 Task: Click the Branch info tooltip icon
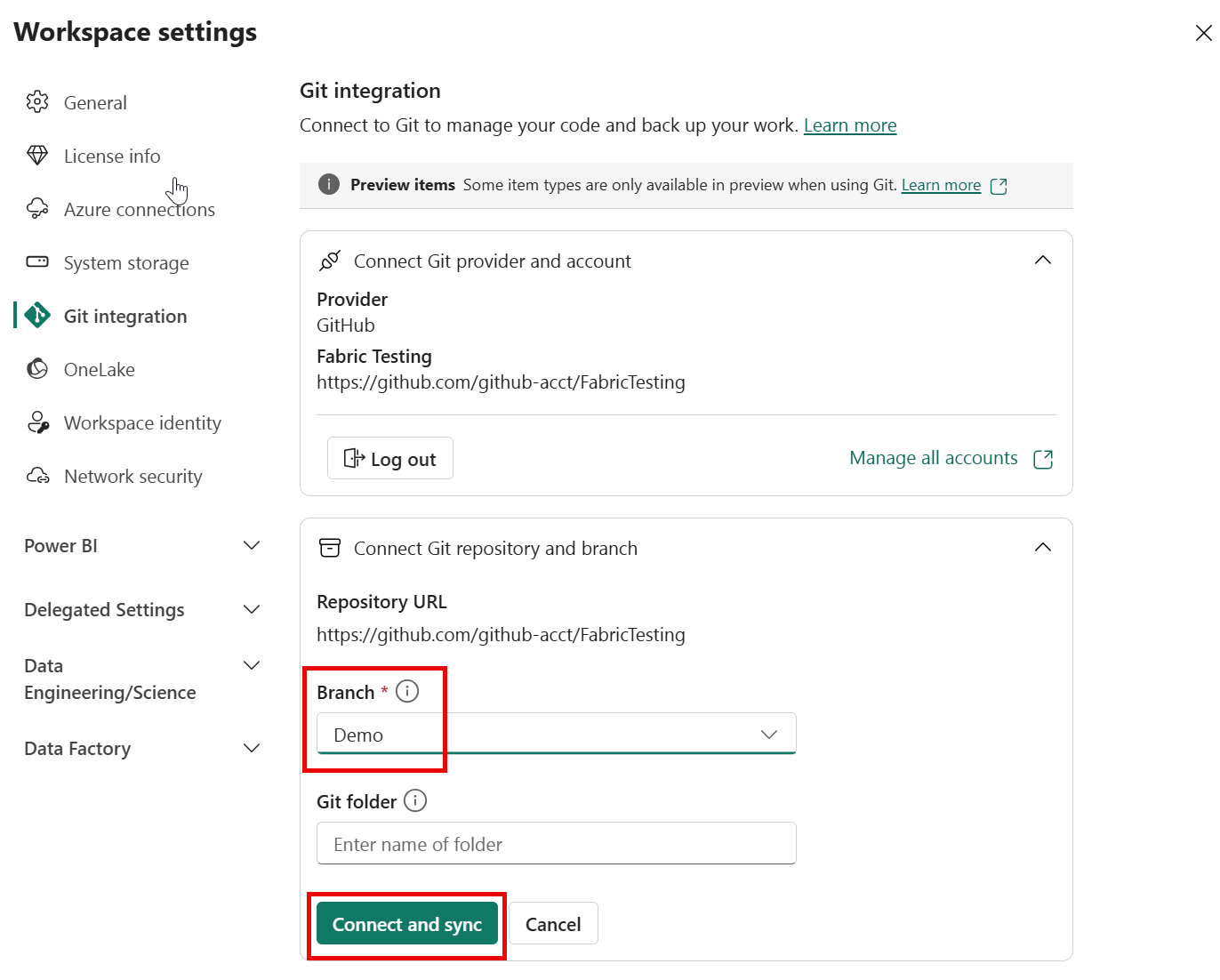407,691
